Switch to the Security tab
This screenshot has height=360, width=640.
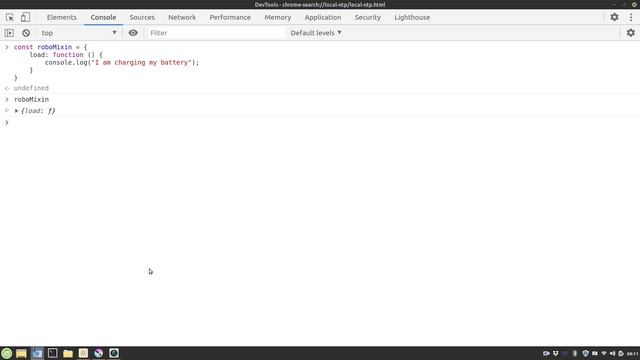tap(368, 17)
